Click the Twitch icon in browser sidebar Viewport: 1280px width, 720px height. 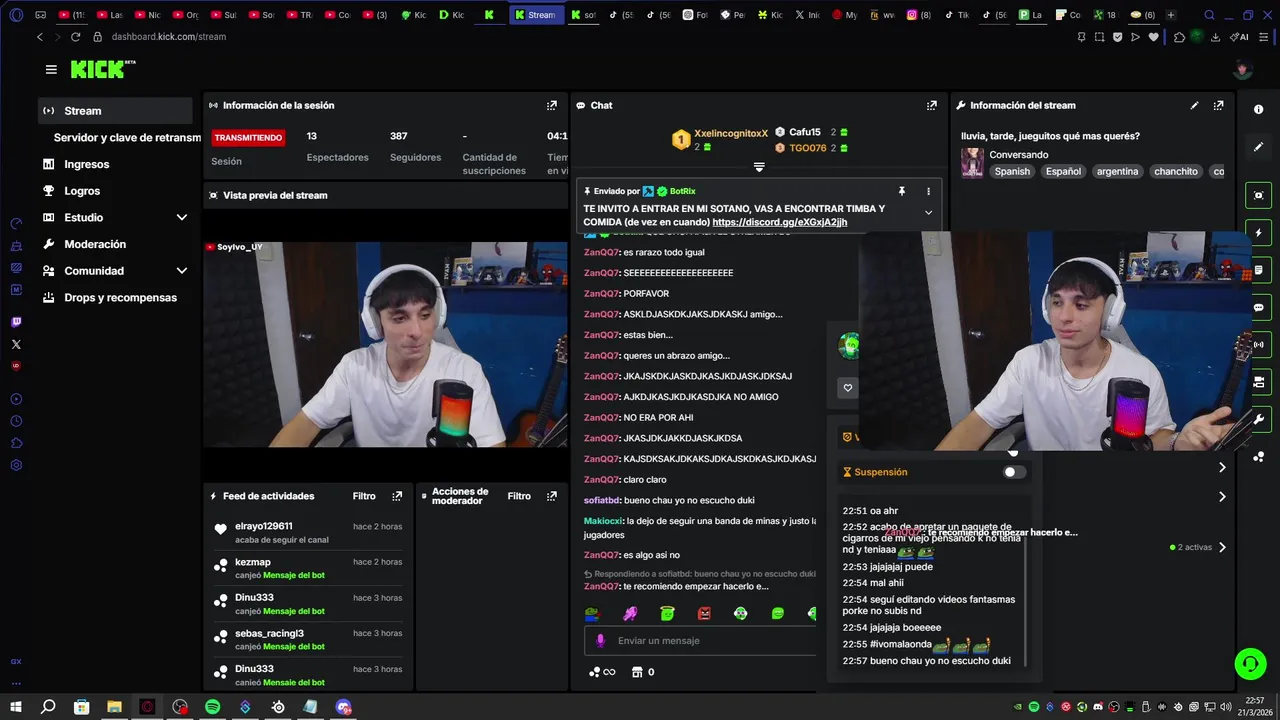(16, 322)
